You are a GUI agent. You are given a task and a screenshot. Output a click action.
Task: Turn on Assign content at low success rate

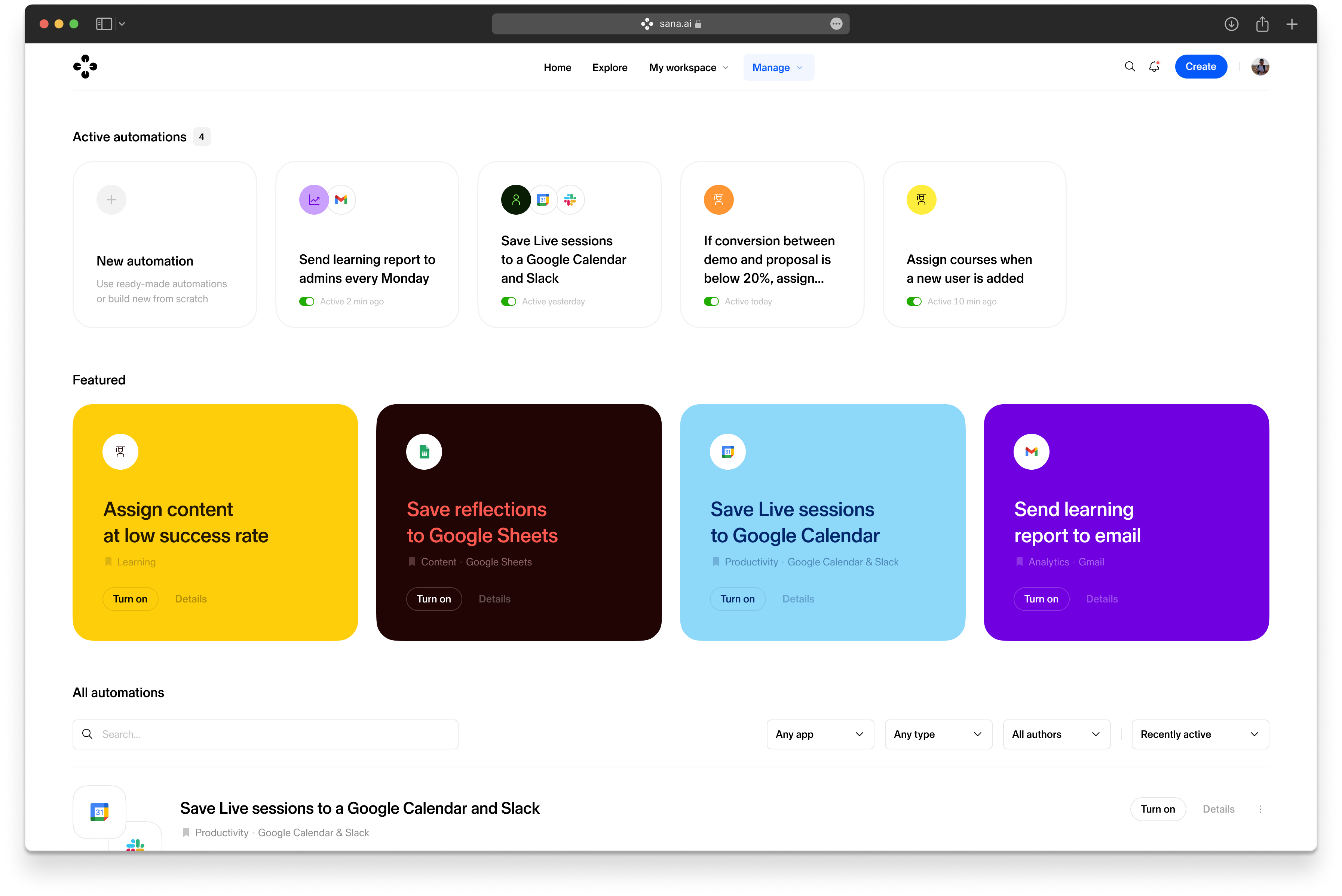130,599
